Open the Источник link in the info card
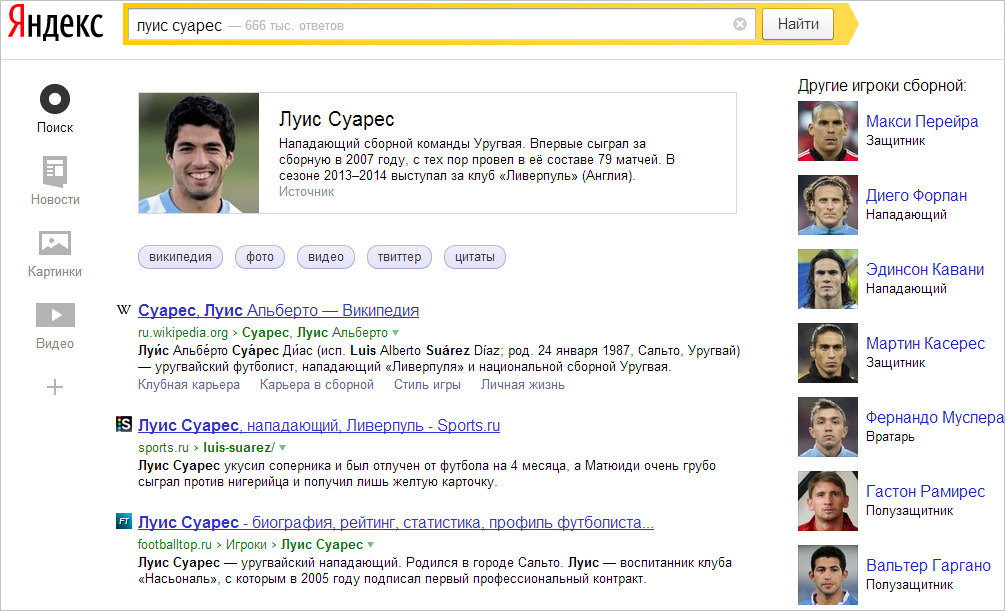 pyautogui.click(x=306, y=192)
